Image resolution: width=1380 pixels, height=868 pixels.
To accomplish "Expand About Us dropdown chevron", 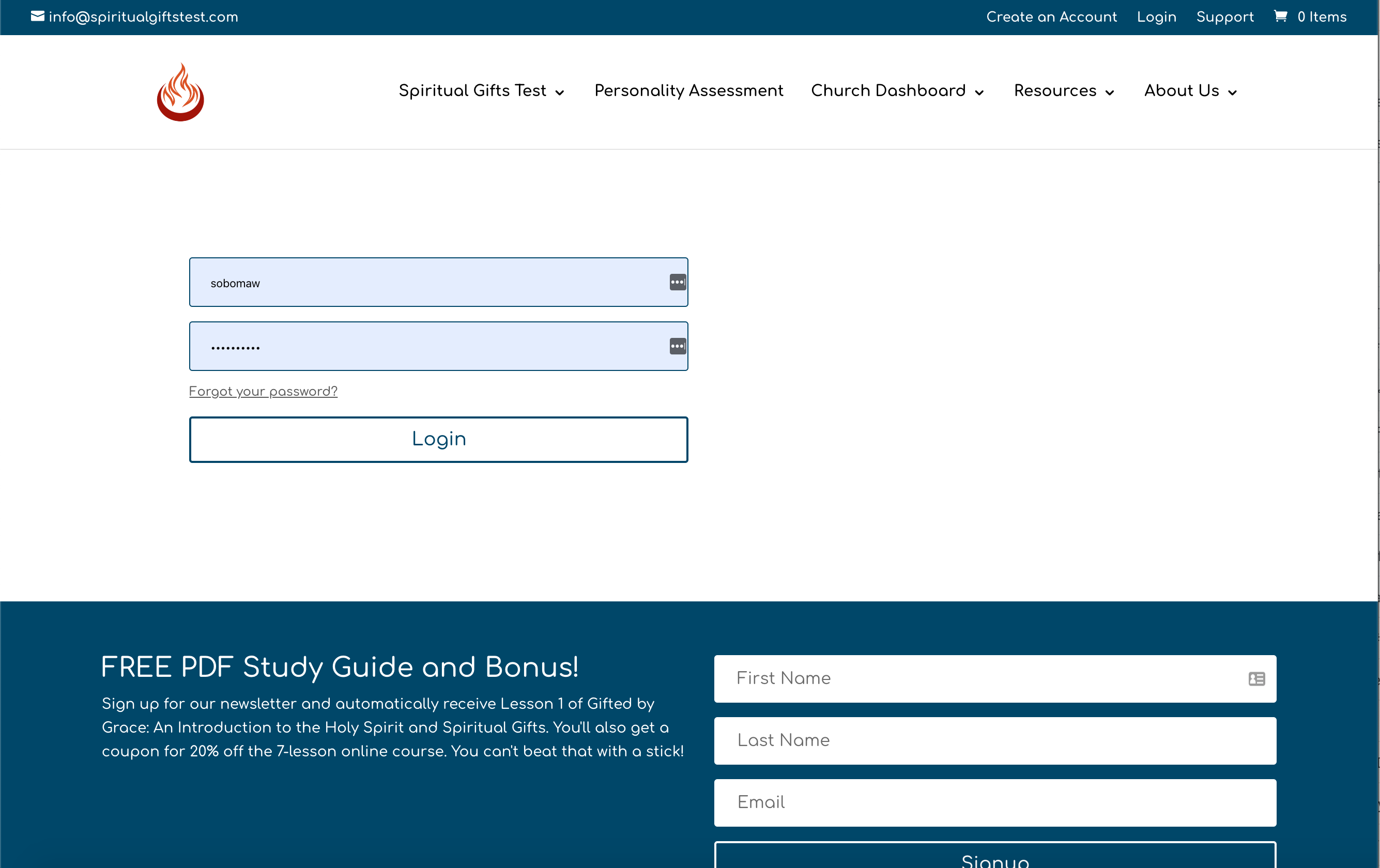I will [x=1233, y=93].
